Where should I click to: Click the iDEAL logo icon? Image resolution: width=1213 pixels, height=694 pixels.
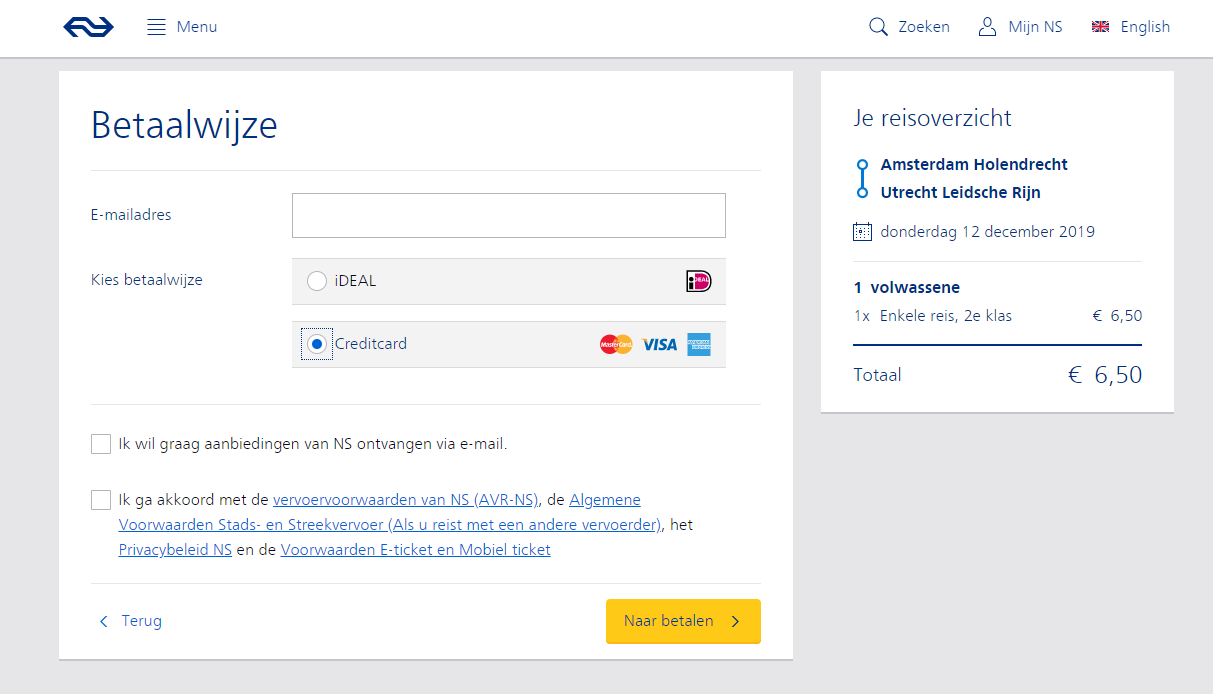click(698, 281)
